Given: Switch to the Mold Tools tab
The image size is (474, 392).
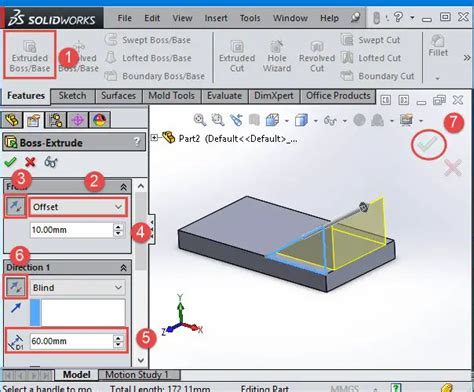Looking at the screenshot, I should point(171,96).
